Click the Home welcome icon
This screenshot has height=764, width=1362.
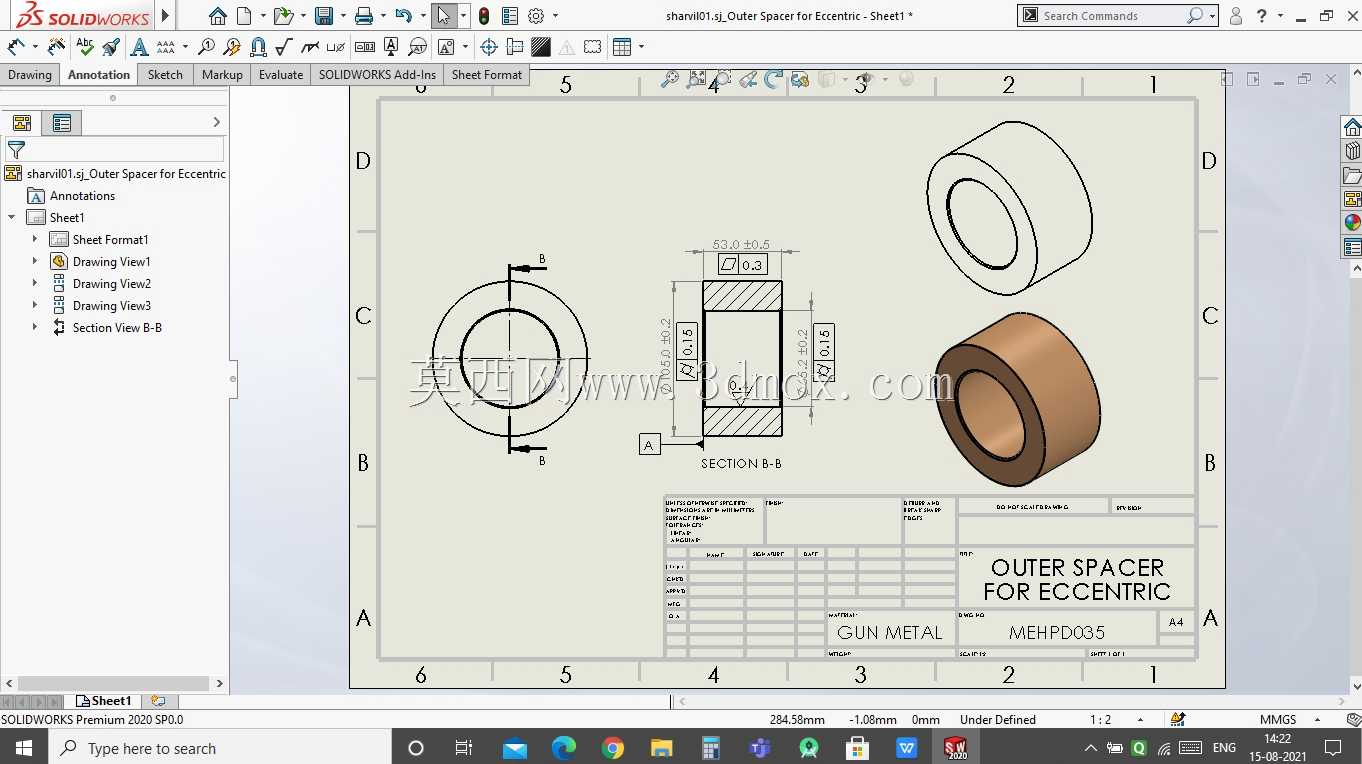coord(217,16)
